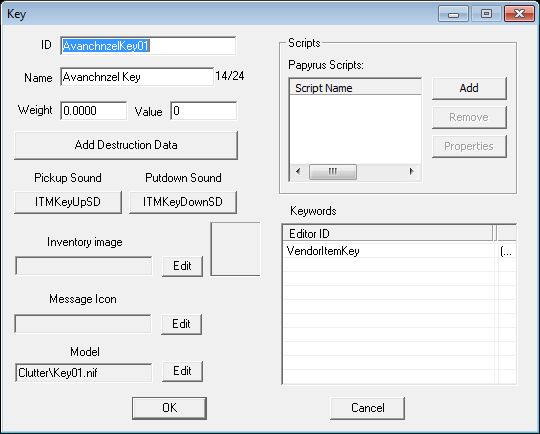Confirm the Key dialog with OK
This screenshot has height=434, width=540.
[169, 408]
